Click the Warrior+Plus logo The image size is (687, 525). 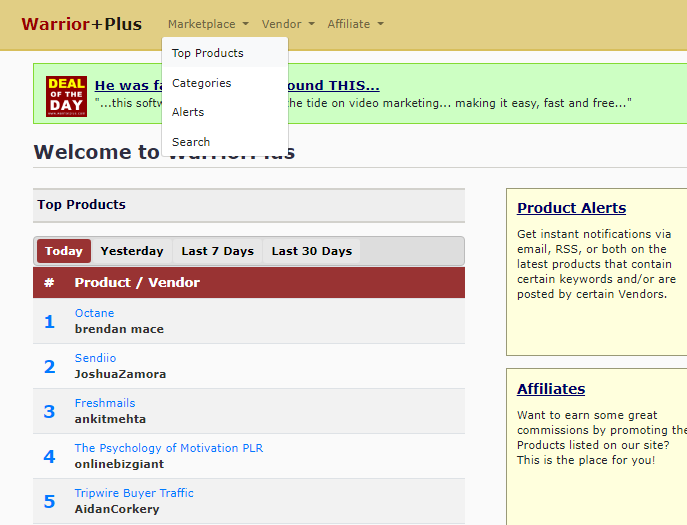pyautogui.click(x=81, y=24)
